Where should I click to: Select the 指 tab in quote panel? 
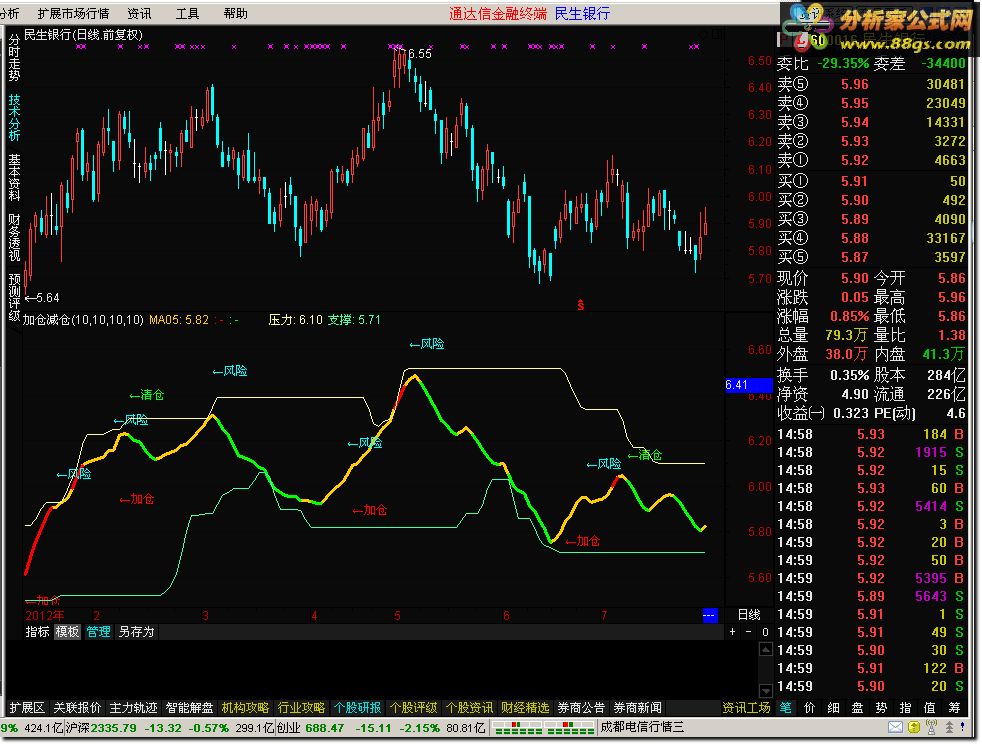[906, 708]
